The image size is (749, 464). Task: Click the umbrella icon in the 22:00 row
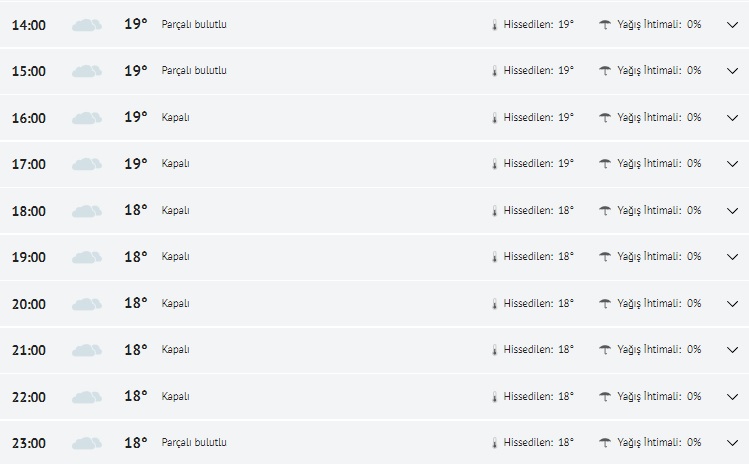pos(605,396)
